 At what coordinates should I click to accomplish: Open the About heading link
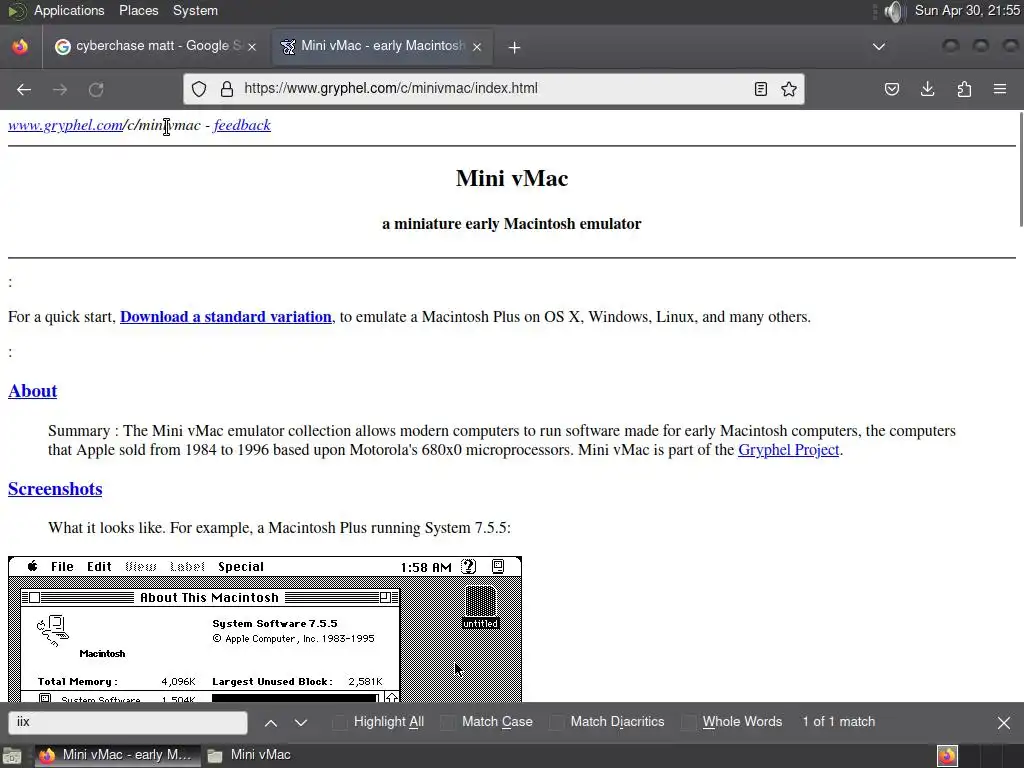tap(33, 391)
